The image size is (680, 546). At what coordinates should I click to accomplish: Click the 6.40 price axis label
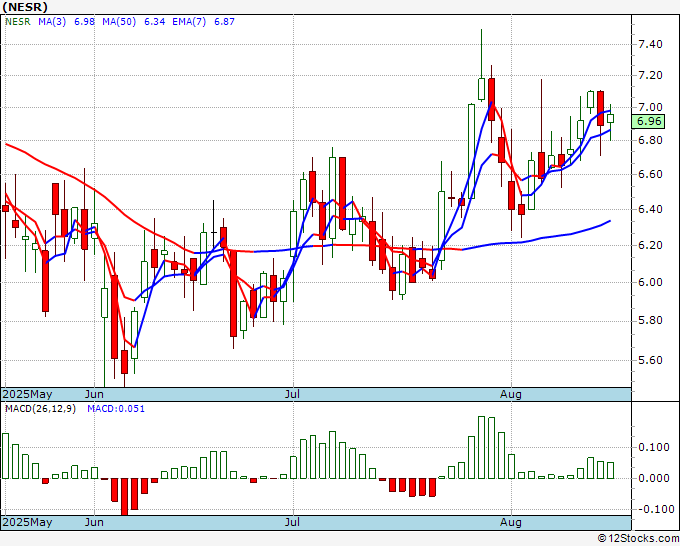[650, 209]
